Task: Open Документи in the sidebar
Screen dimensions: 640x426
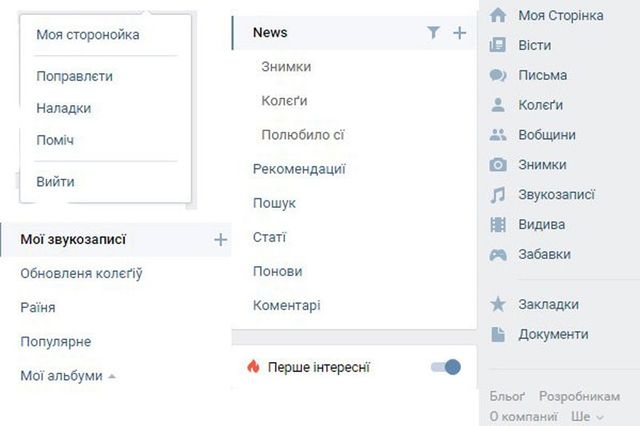Action: 553,334
